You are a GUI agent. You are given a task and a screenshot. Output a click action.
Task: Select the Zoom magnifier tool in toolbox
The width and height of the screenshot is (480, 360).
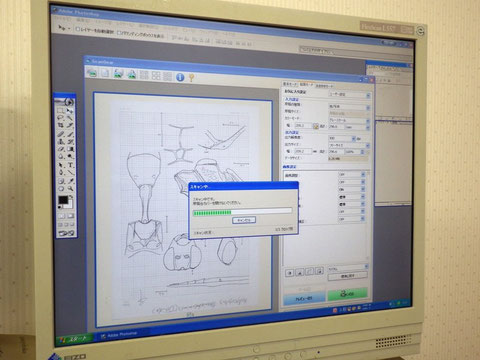pos(71,189)
